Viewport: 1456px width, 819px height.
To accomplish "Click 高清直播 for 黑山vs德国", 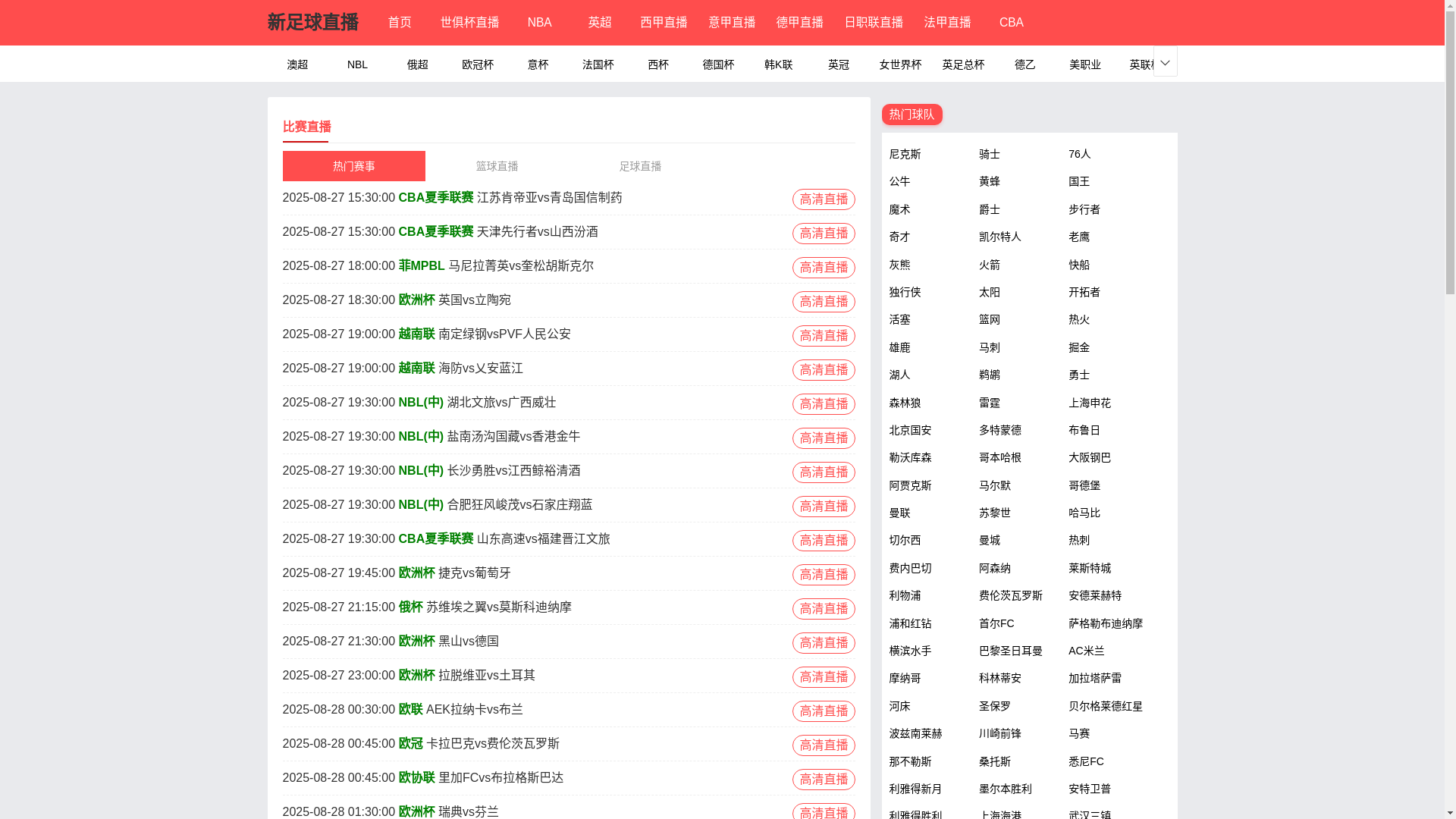I will pyautogui.click(x=824, y=643).
